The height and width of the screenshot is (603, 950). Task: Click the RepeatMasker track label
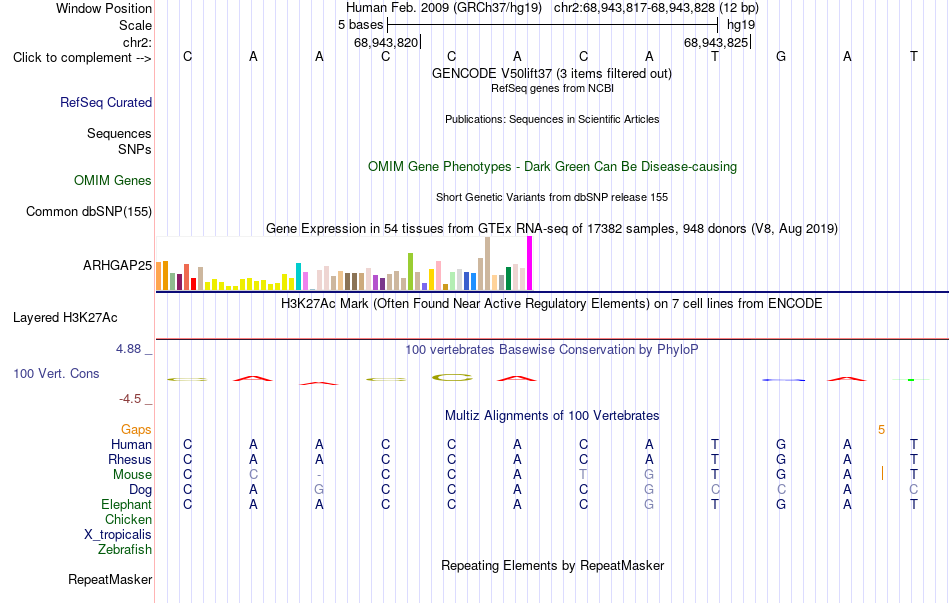coord(110,579)
